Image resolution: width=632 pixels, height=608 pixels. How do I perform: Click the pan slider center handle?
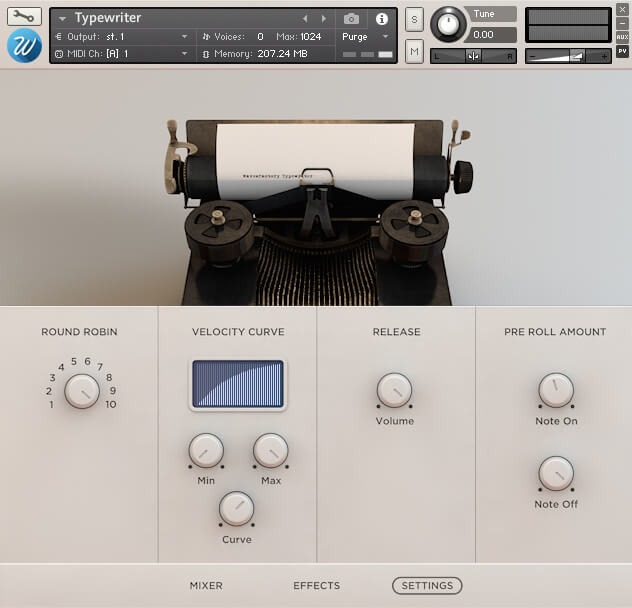coord(473,56)
